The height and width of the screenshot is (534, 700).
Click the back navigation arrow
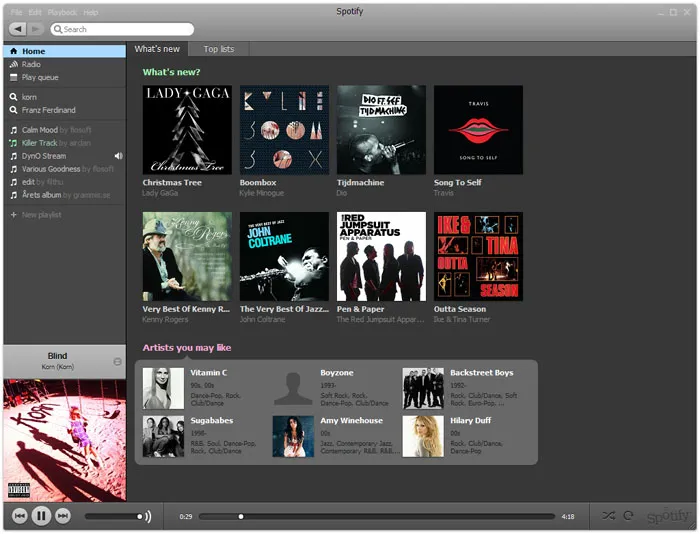[x=20, y=29]
